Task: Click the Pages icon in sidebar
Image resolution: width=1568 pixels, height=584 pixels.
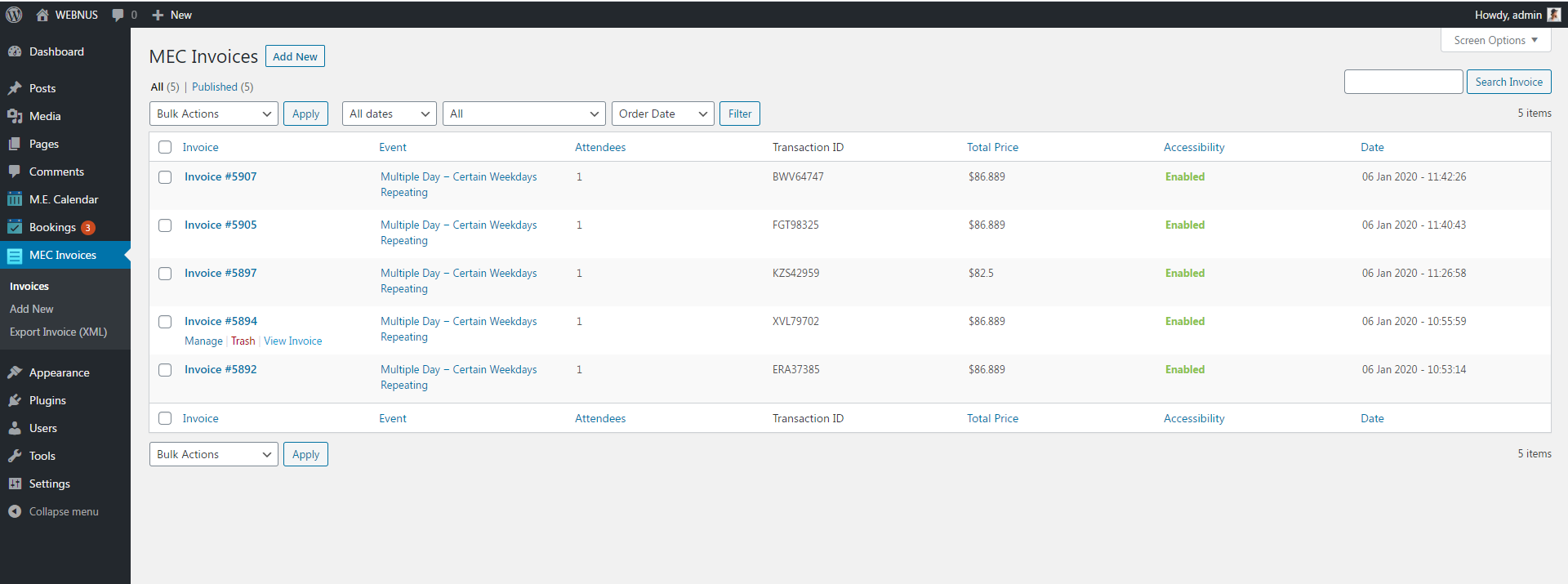Action: point(15,144)
